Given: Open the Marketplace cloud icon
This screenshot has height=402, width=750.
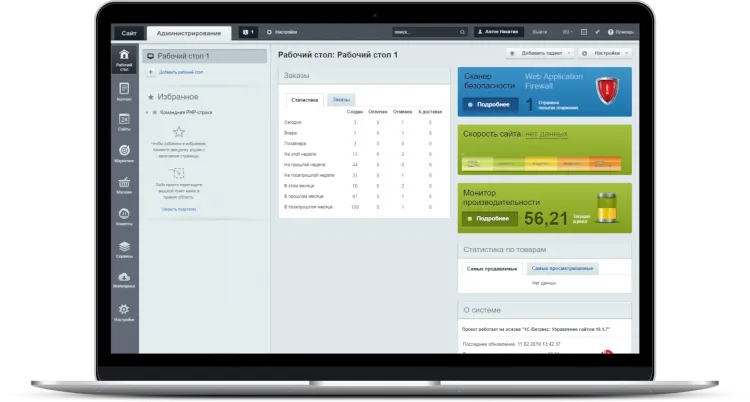Looking at the screenshot, I should click(124, 279).
